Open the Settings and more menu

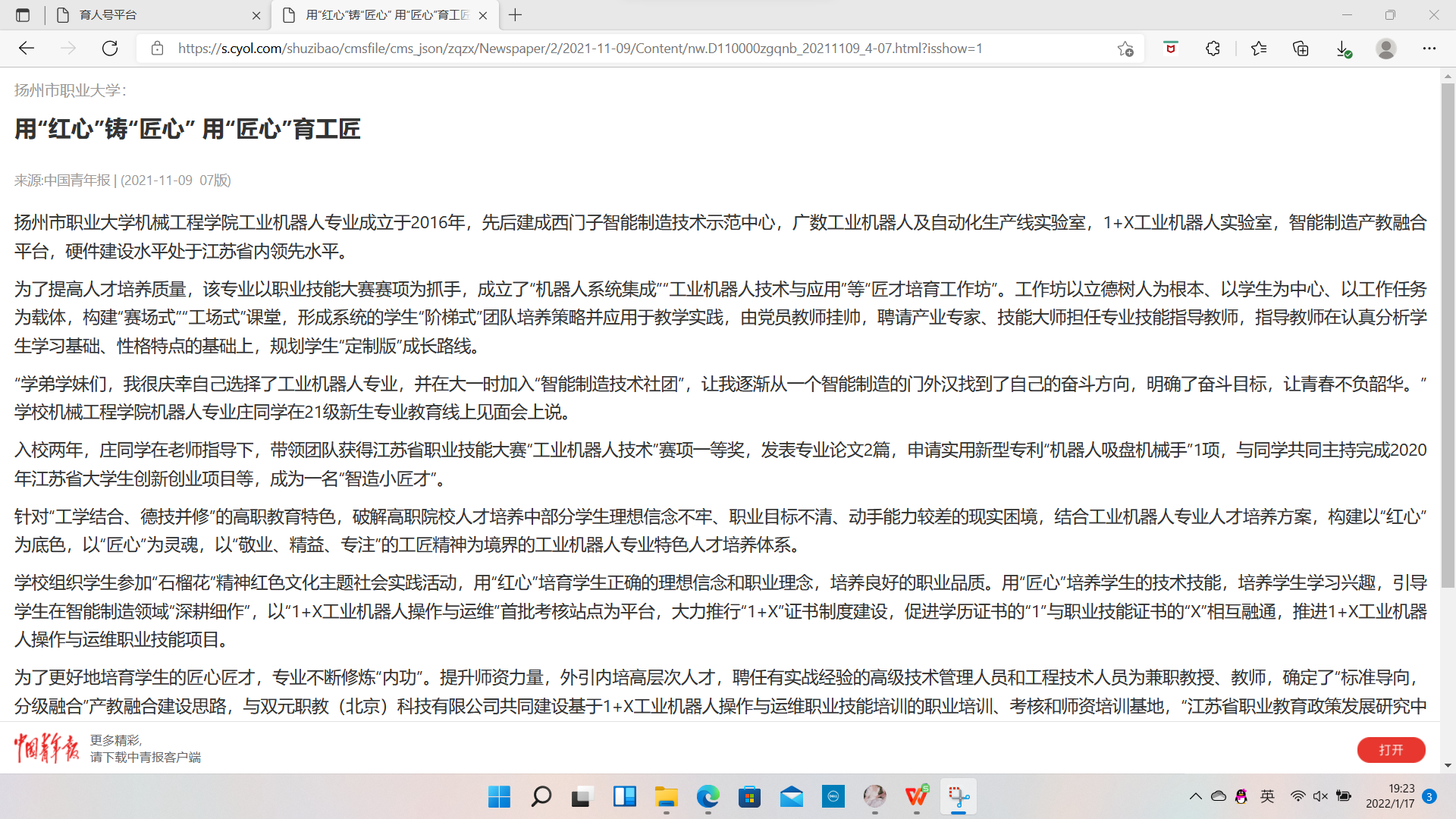coord(1430,49)
